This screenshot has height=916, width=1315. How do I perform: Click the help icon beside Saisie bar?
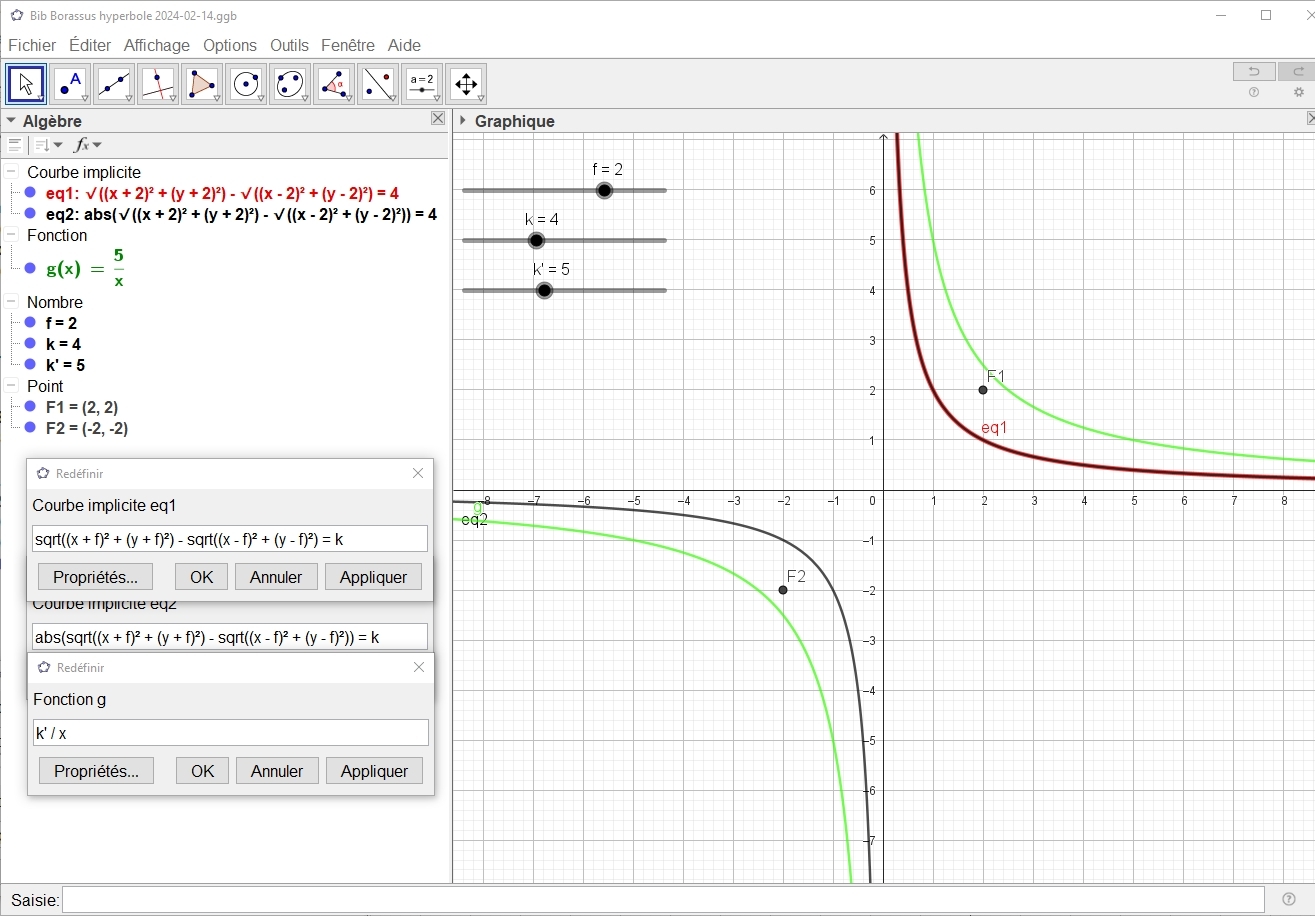pos(1289,899)
